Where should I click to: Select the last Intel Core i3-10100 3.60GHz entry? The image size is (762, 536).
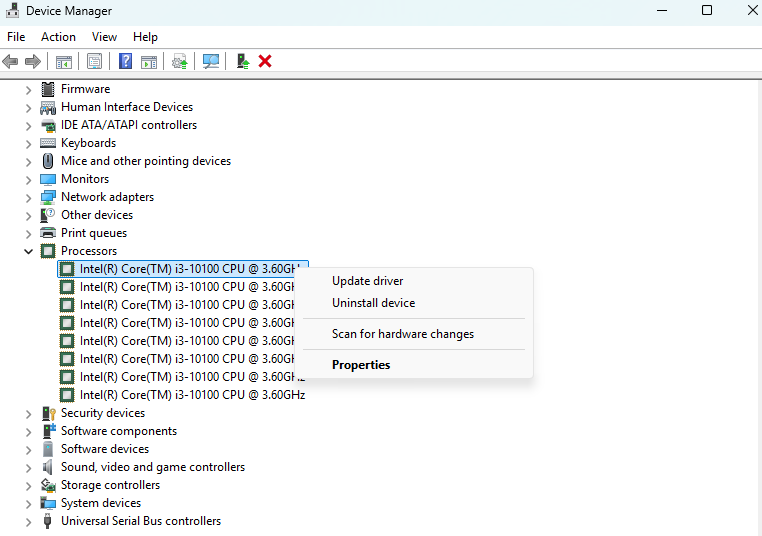(192, 395)
